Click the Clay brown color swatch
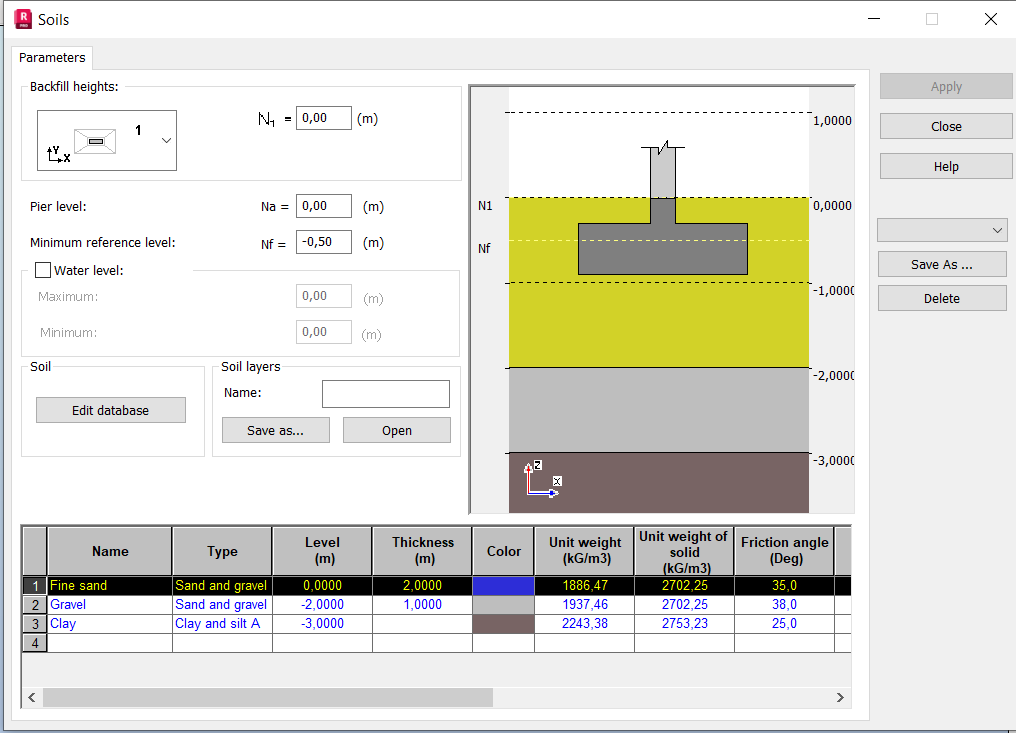Screen dimensions: 1016x733 [503, 623]
